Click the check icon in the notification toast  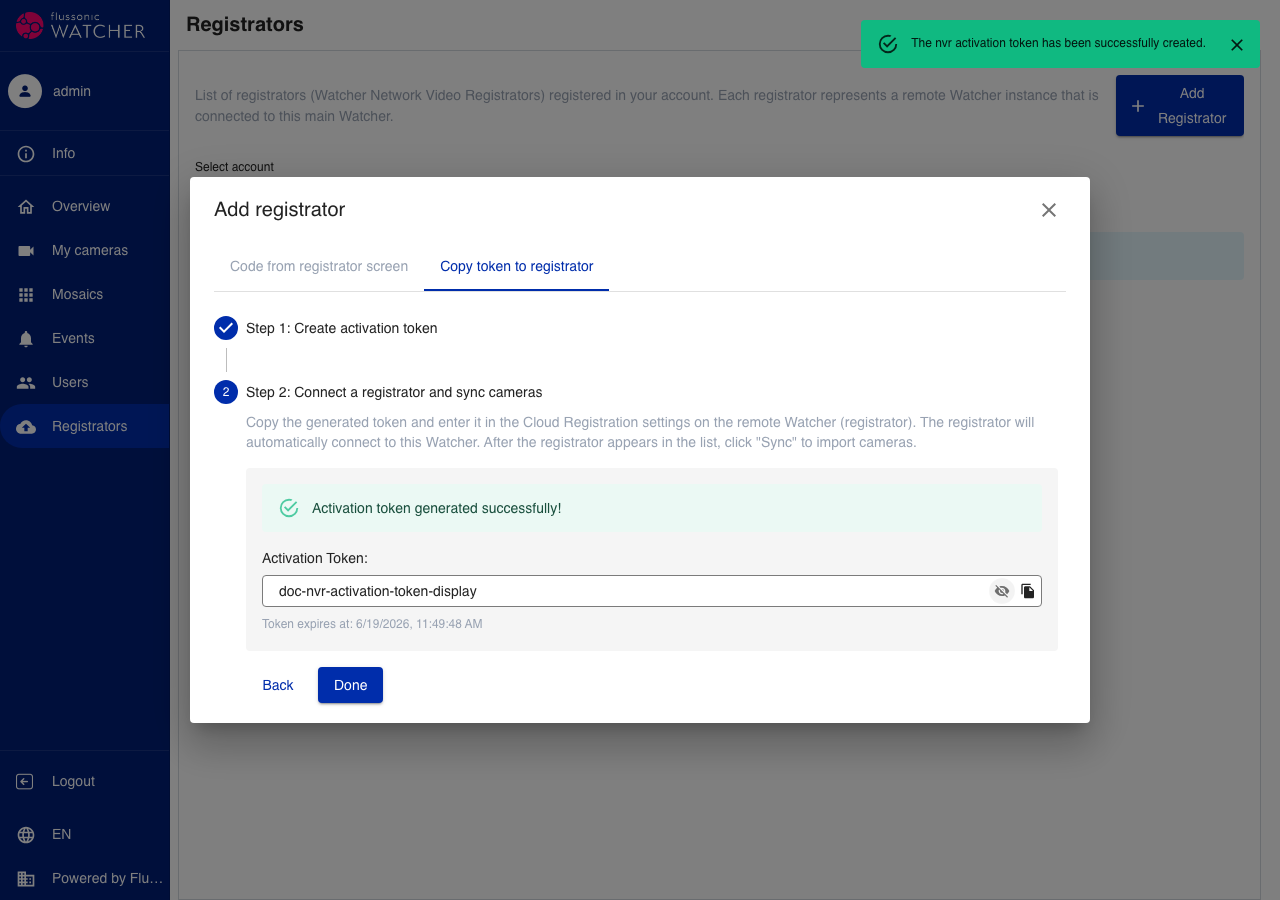(x=888, y=44)
